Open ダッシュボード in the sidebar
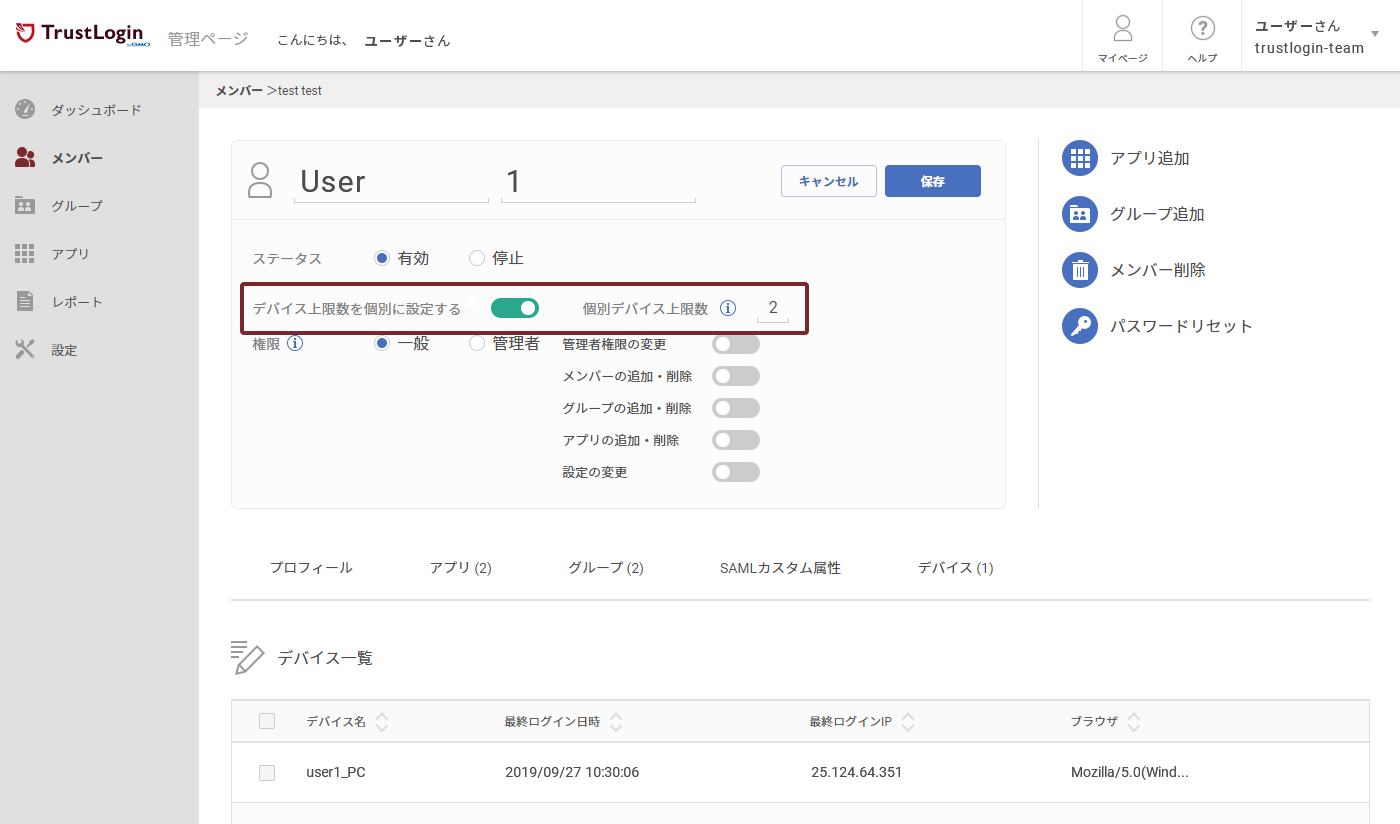 [99, 110]
